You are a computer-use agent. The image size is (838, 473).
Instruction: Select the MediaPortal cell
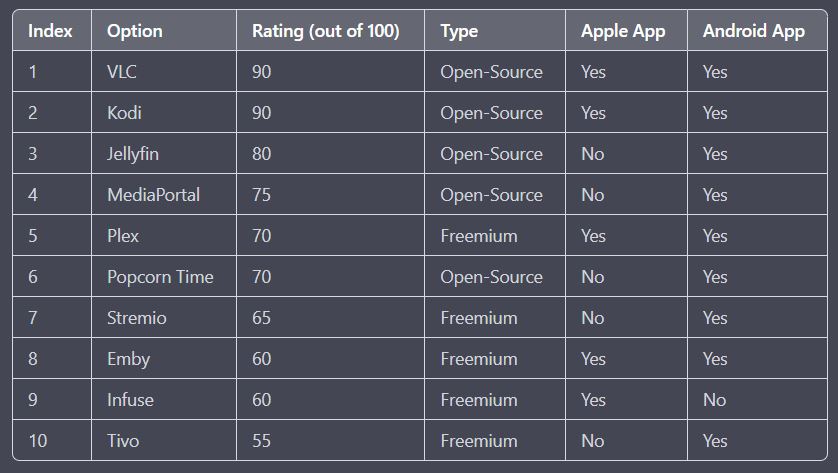(x=153, y=195)
